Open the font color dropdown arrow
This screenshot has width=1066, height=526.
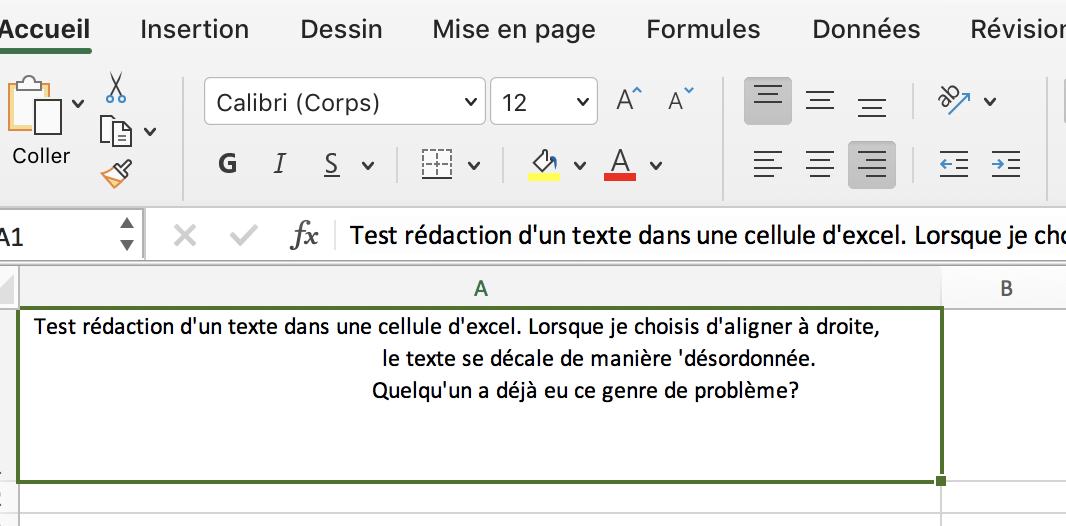[656, 165]
